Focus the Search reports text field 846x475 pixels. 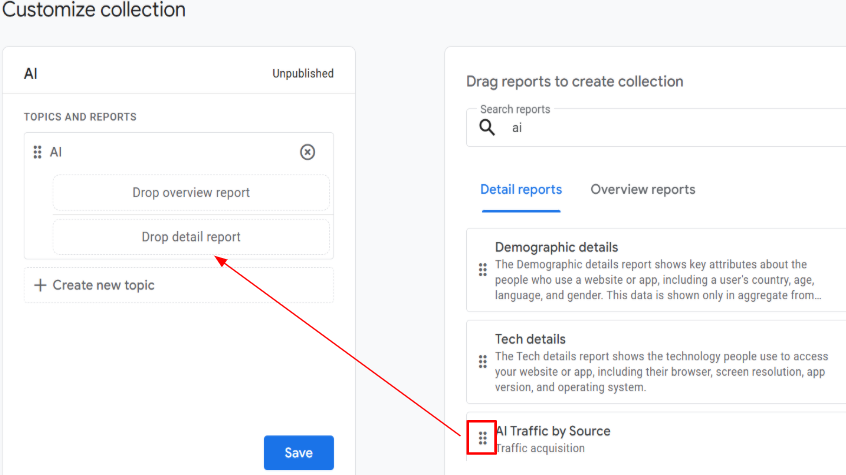coord(660,128)
